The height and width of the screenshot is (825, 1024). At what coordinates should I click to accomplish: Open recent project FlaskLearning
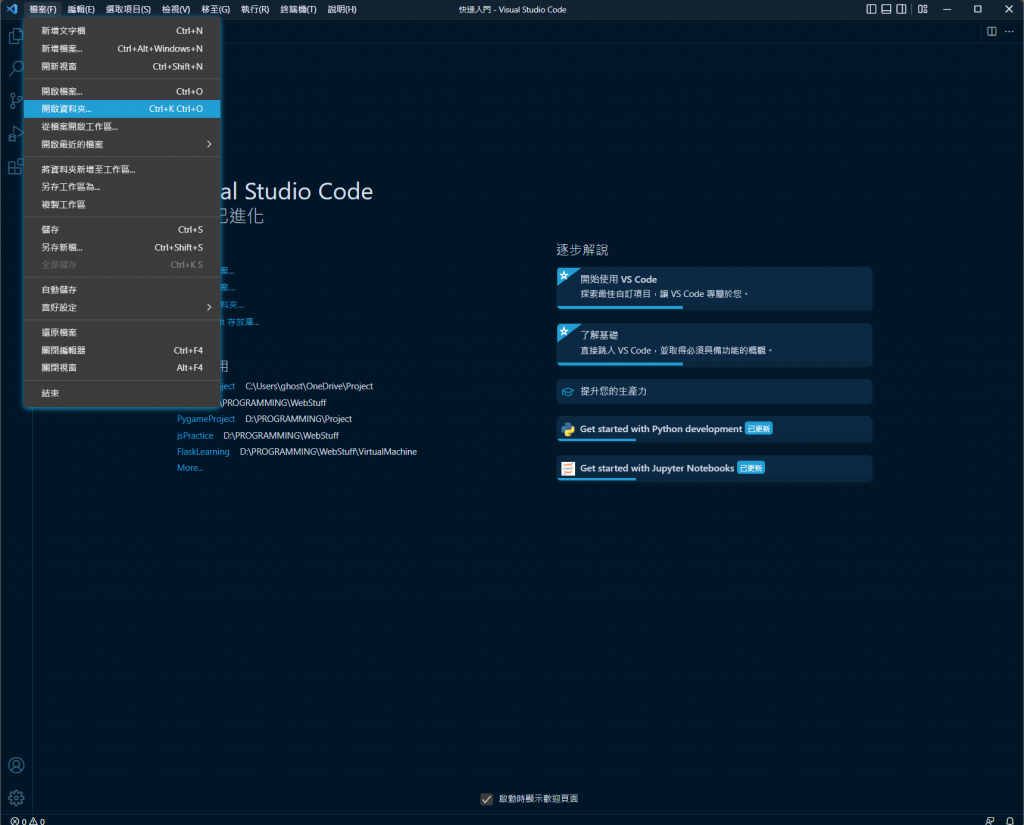[x=203, y=452]
